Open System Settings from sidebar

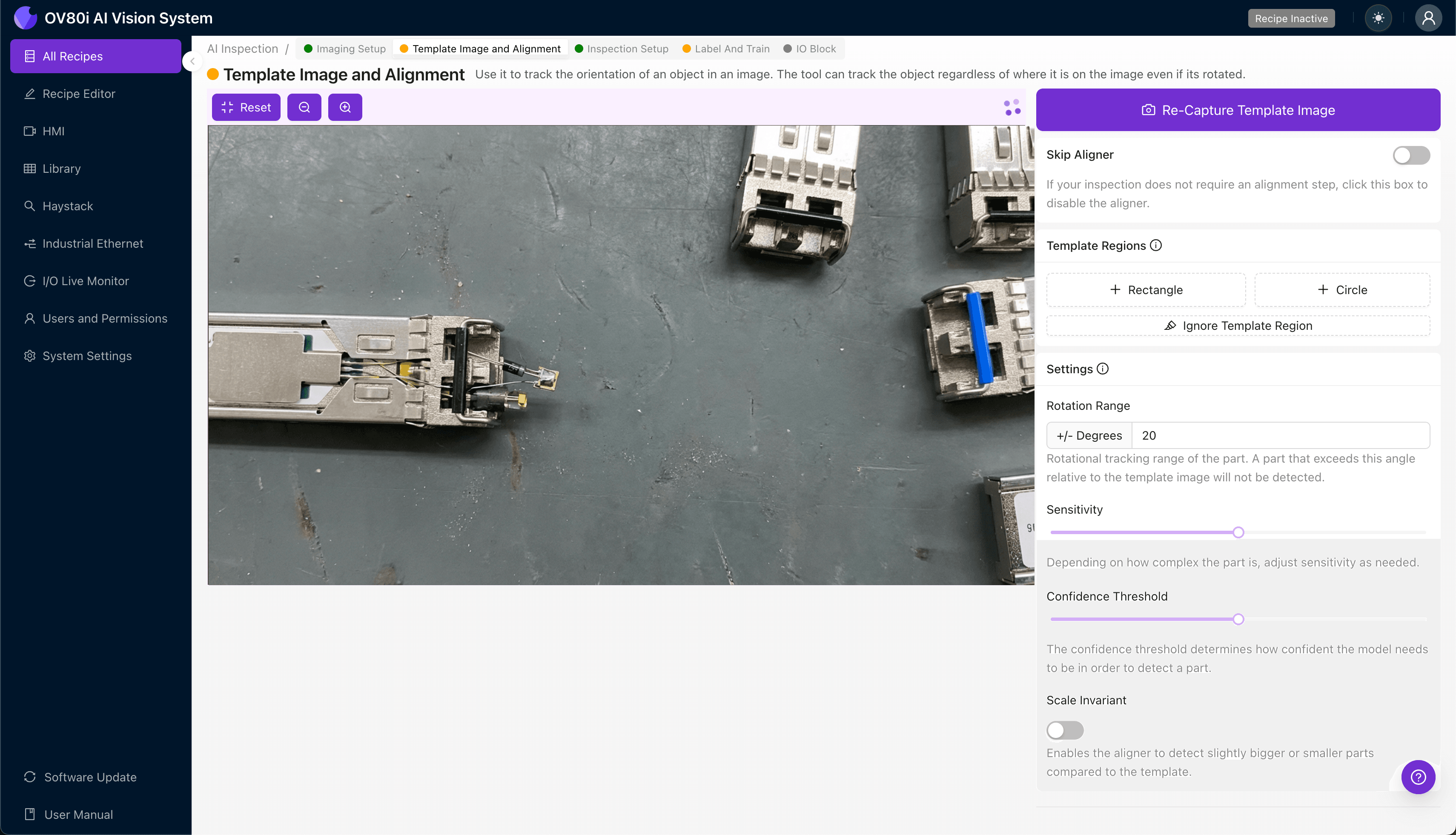coord(86,355)
